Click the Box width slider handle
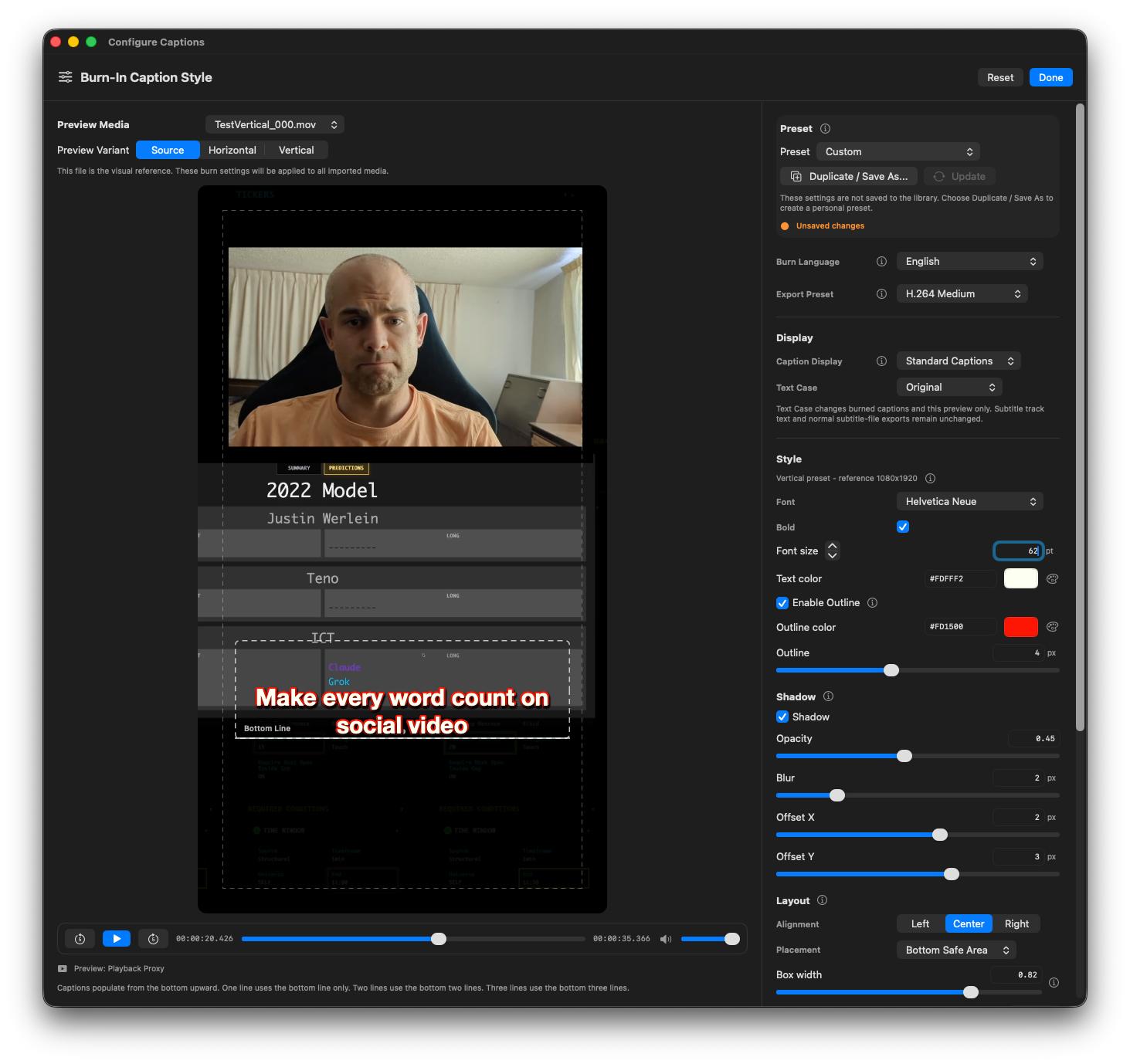Viewport: 1130px width, 1064px height. click(x=971, y=992)
